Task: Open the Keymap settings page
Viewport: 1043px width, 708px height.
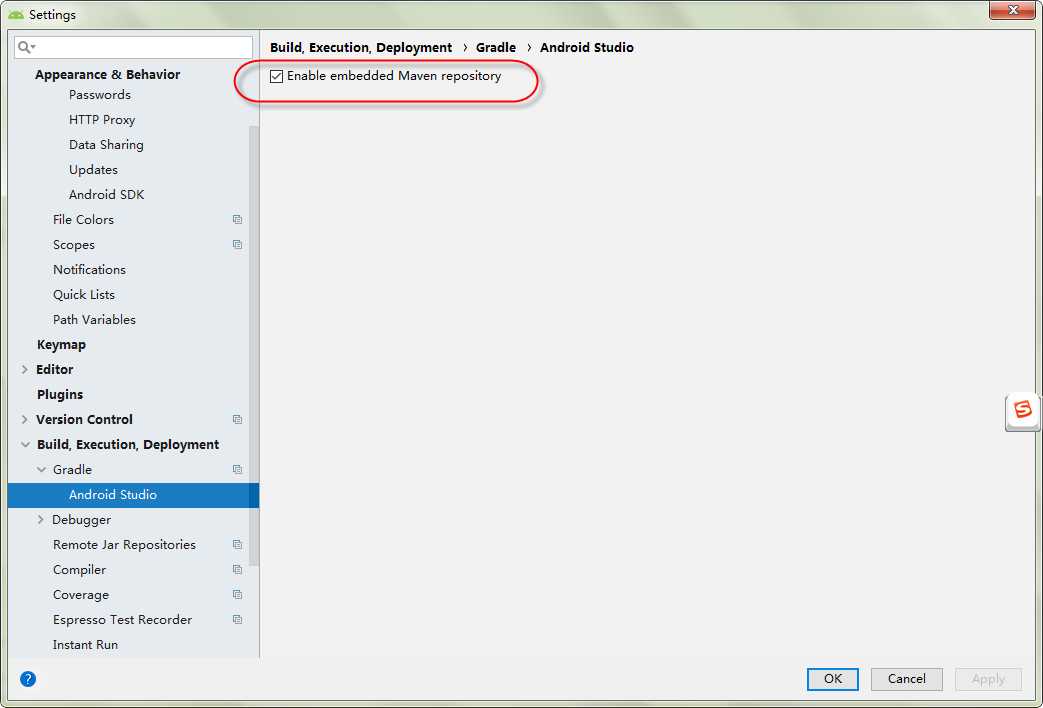Action: pos(61,345)
